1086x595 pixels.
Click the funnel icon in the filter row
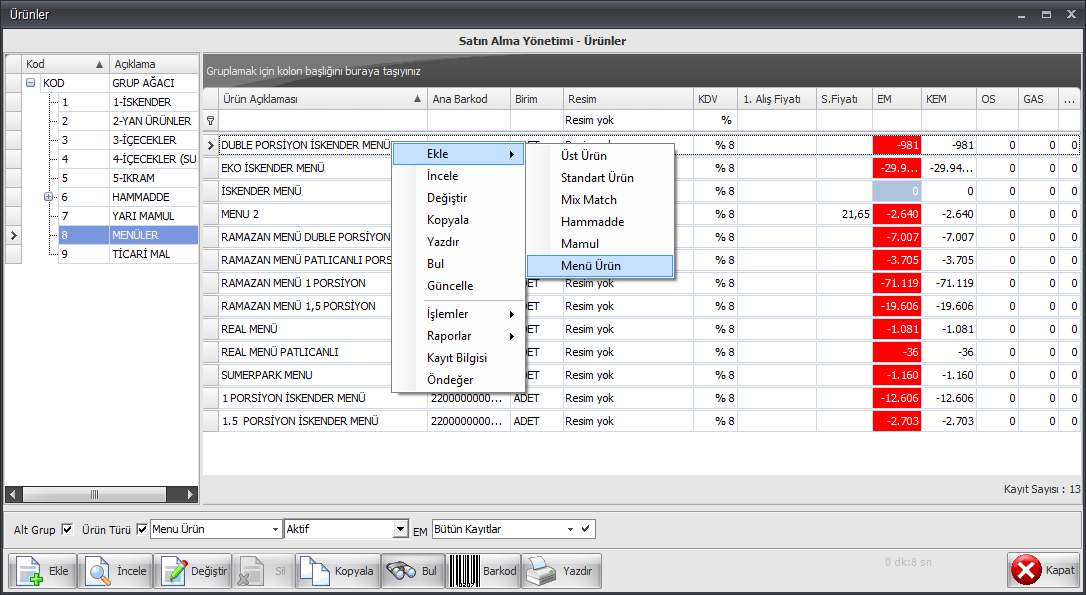click(x=211, y=121)
